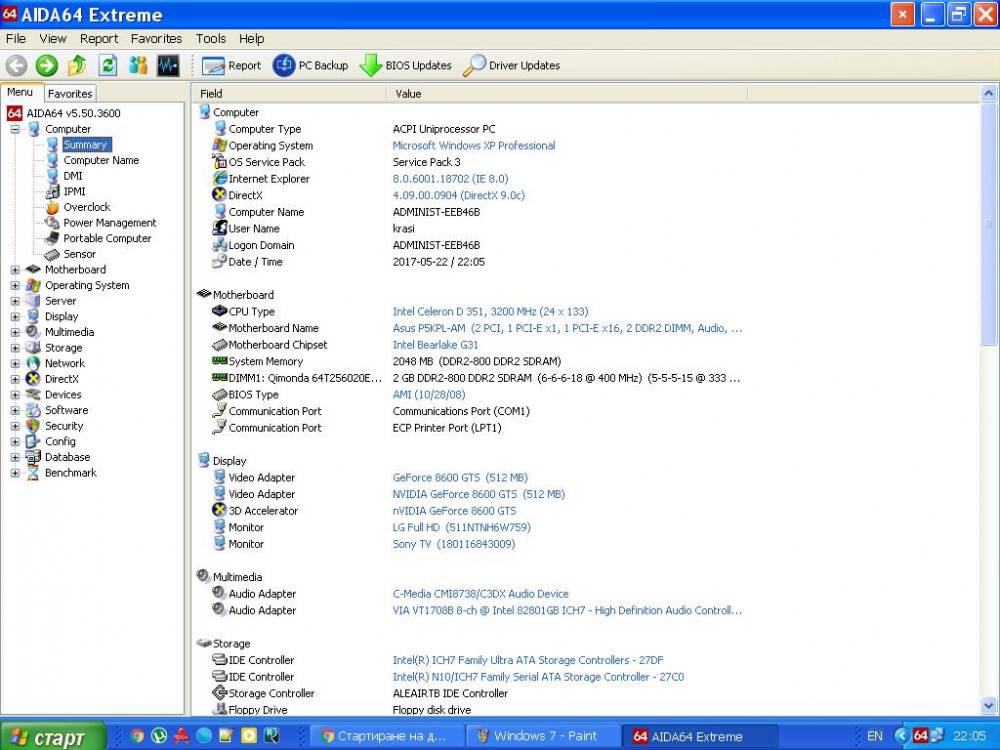Expand the Operating System tree node
The width and height of the screenshot is (1000, 750).
[15, 285]
